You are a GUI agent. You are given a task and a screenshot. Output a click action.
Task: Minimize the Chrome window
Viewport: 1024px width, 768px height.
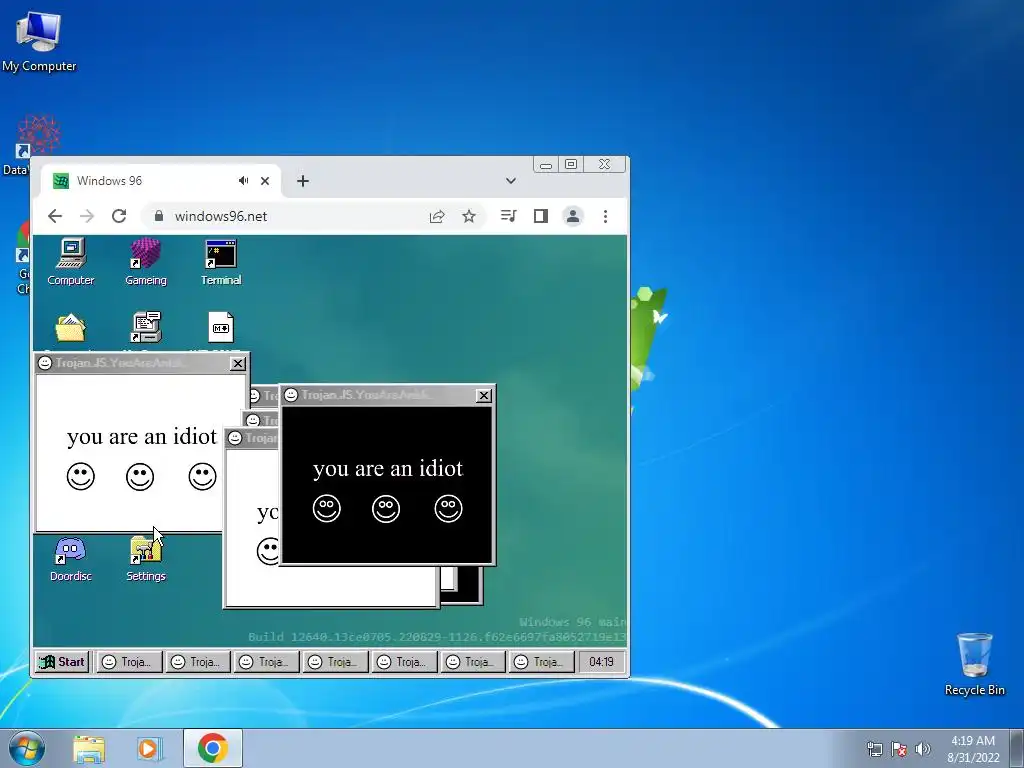pos(546,165)
